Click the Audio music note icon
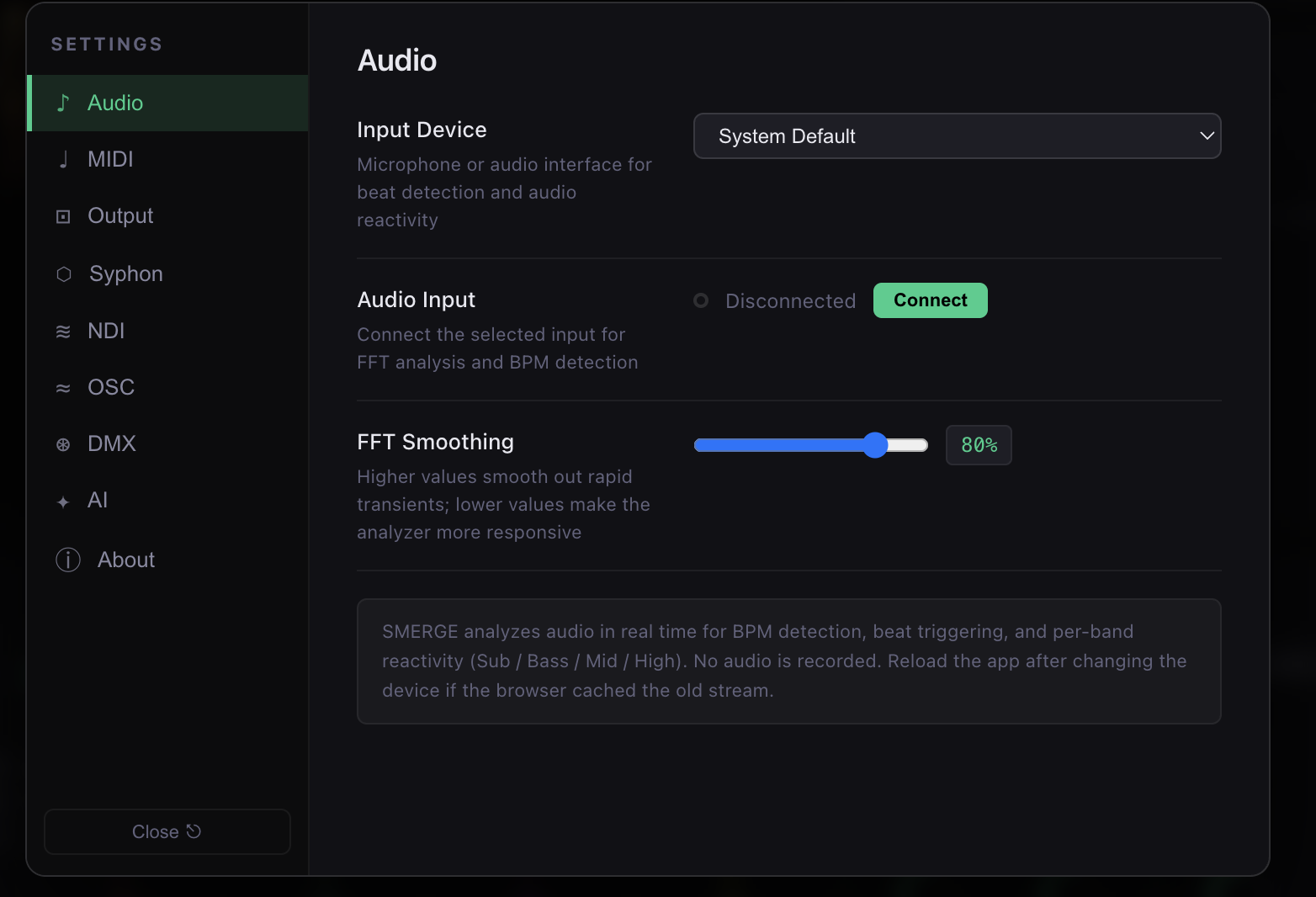1316x897 pixels. [x=63, y=103]
